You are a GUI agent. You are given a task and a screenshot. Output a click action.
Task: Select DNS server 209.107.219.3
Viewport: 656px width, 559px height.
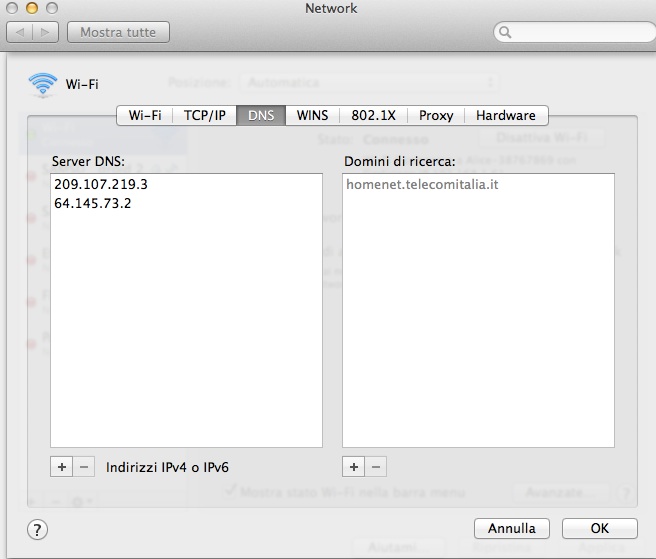pyautogui.click(x=101, y=185)
